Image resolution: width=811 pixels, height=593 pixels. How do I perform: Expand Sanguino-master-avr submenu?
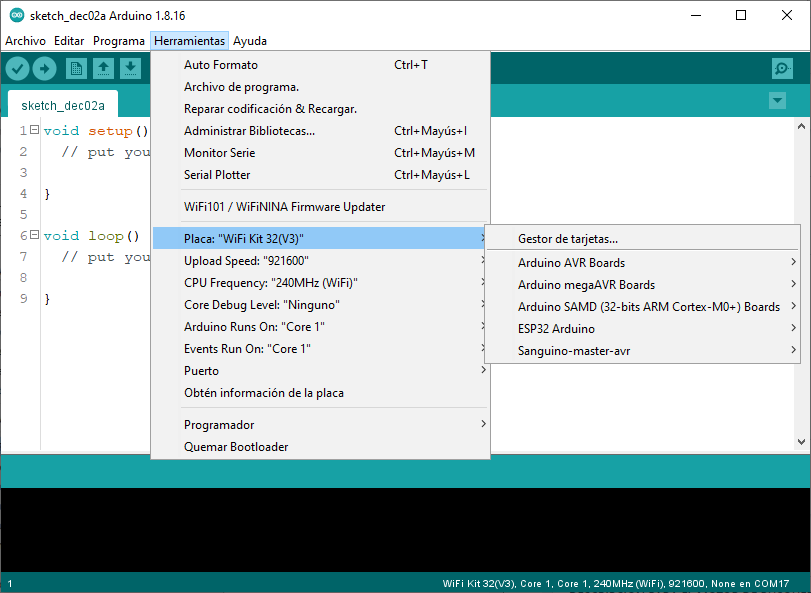643,351
